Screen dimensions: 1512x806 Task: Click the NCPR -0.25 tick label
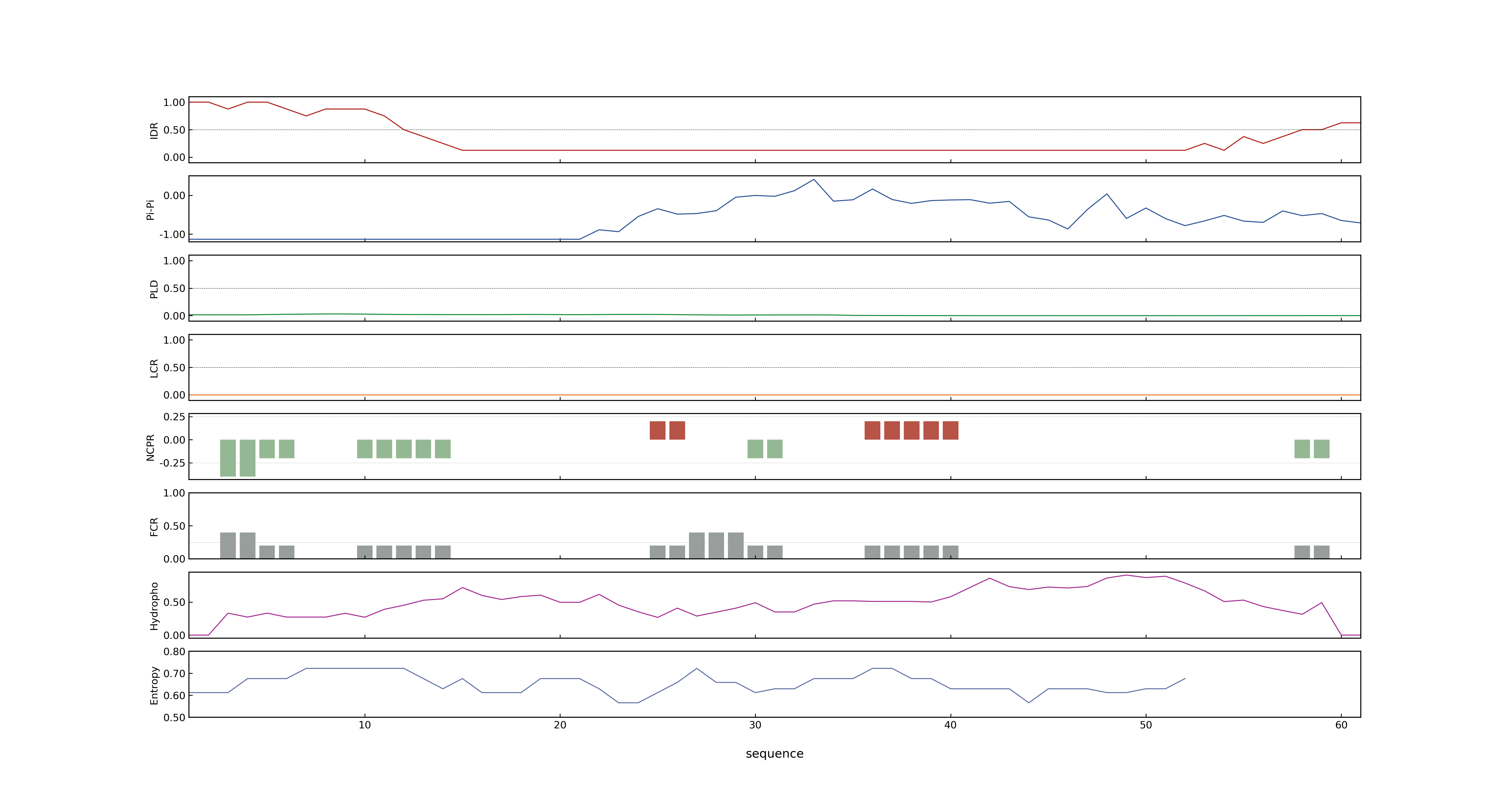point(172,463)
